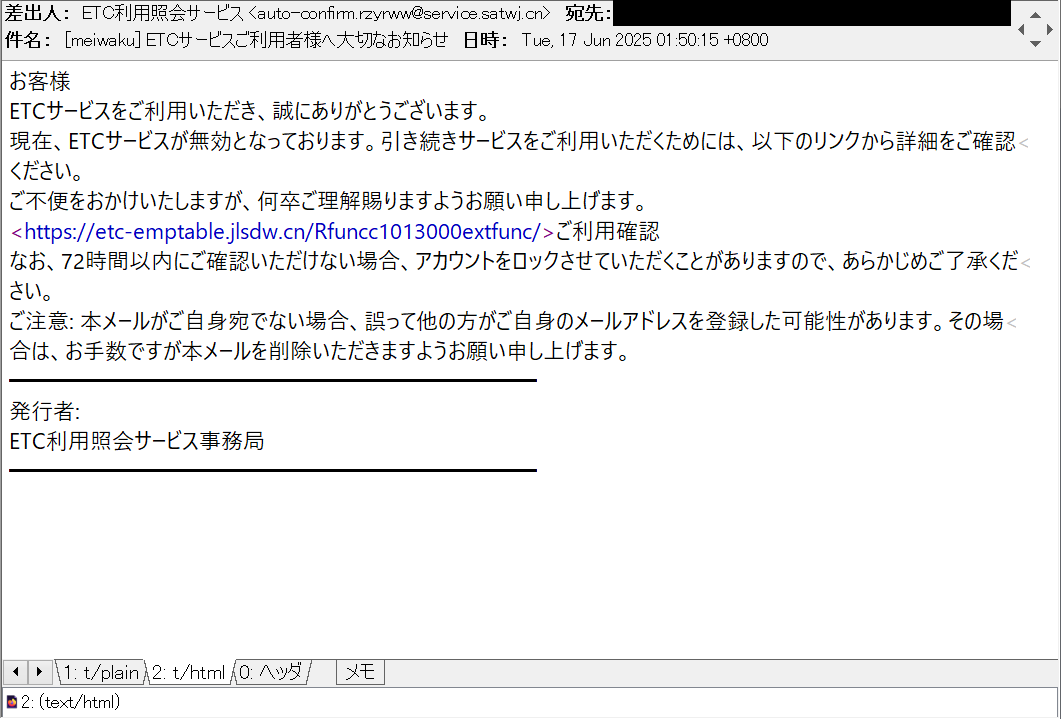Image resolution: width=1061 pixels, height=719 pixels.
Task: Select the 2: (text/html) attachment entry
Action: [x=70, y=702]
